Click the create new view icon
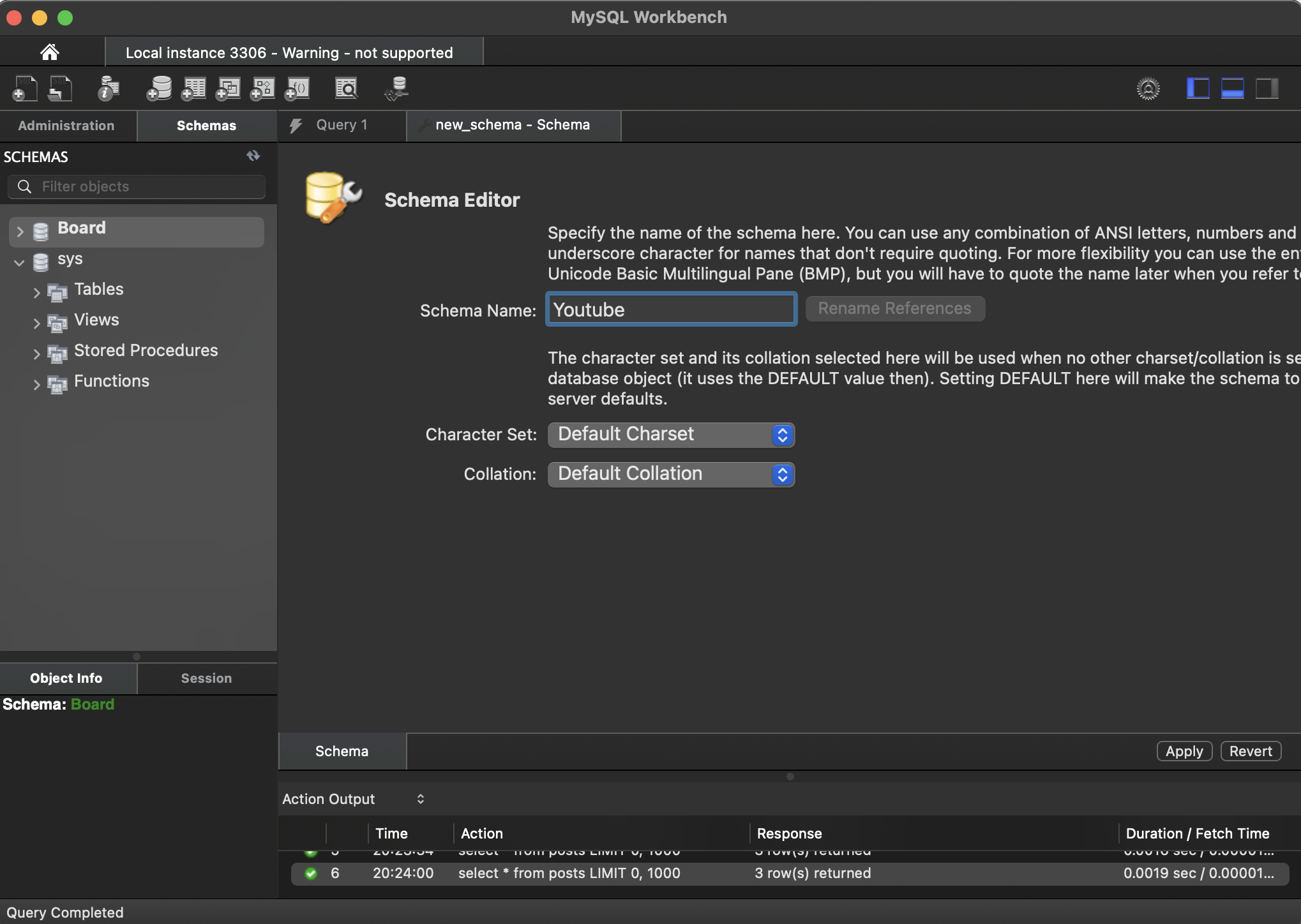This screenshot has width=1301, height=924. tap(228, 88)
